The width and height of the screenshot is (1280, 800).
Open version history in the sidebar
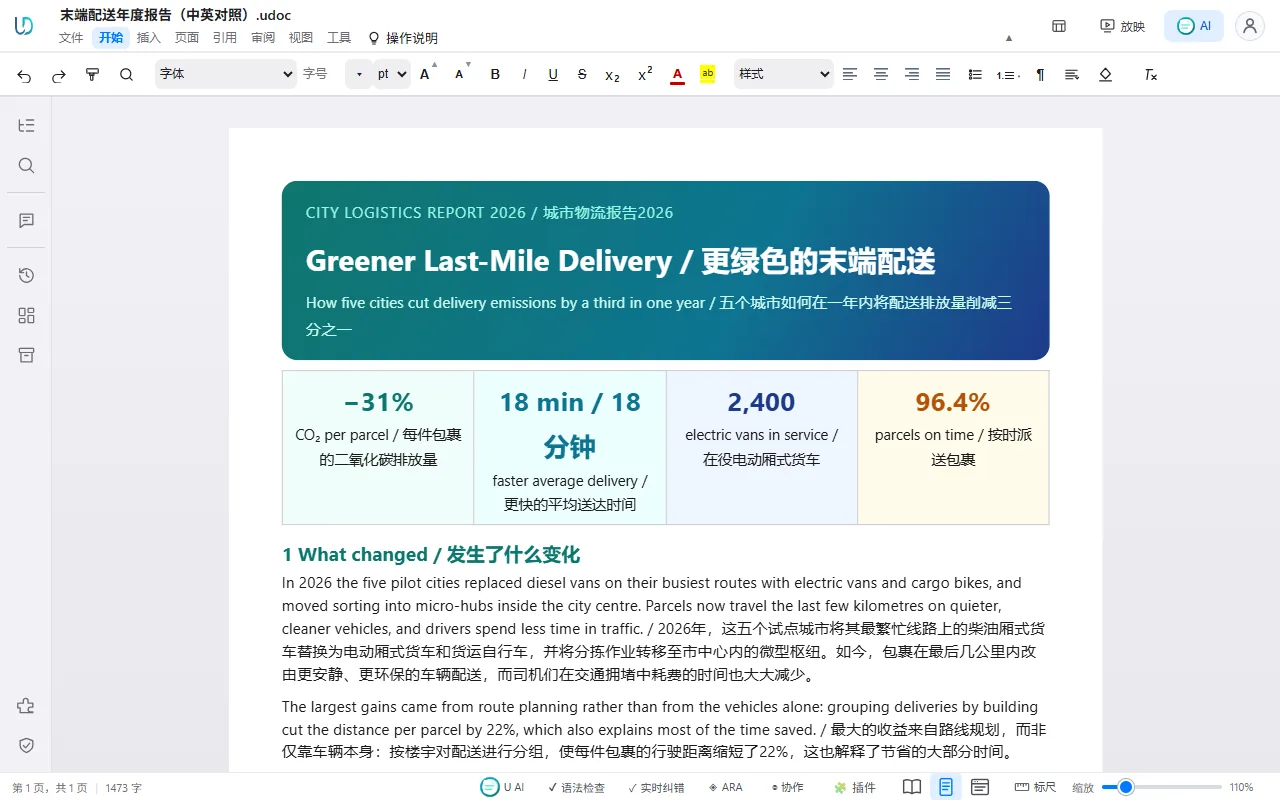[x=27, y=275]
